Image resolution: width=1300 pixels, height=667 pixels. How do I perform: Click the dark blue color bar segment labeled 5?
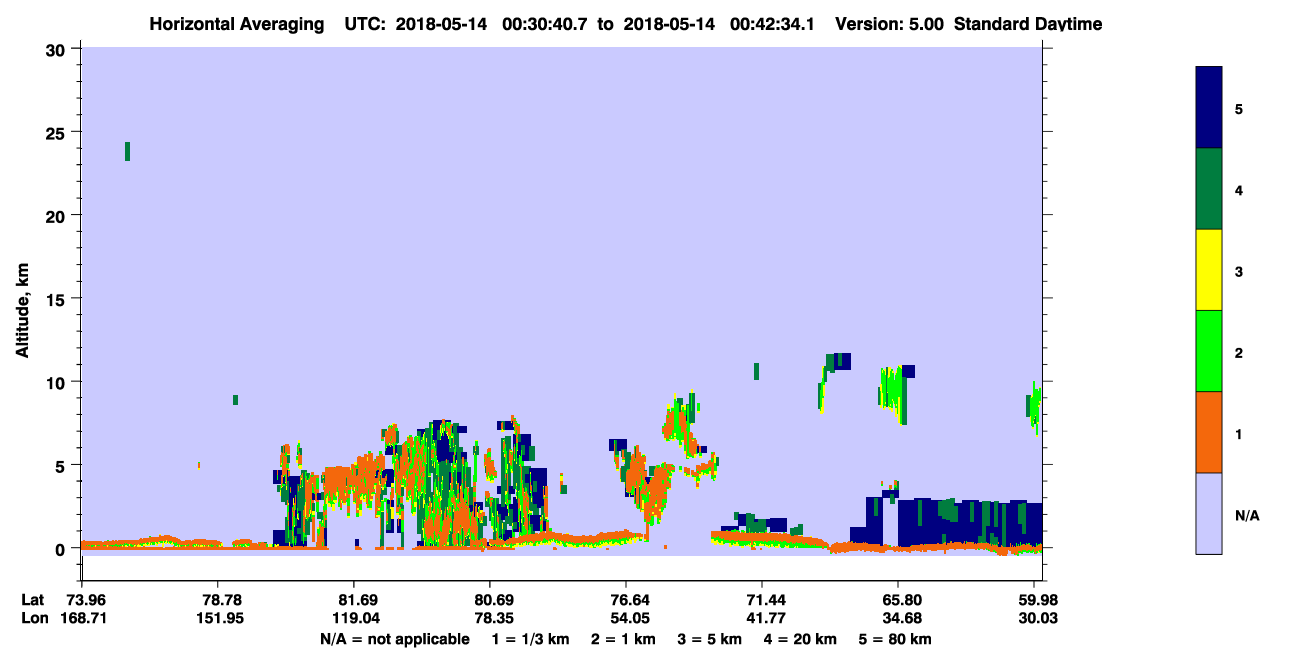[1209, 107]
